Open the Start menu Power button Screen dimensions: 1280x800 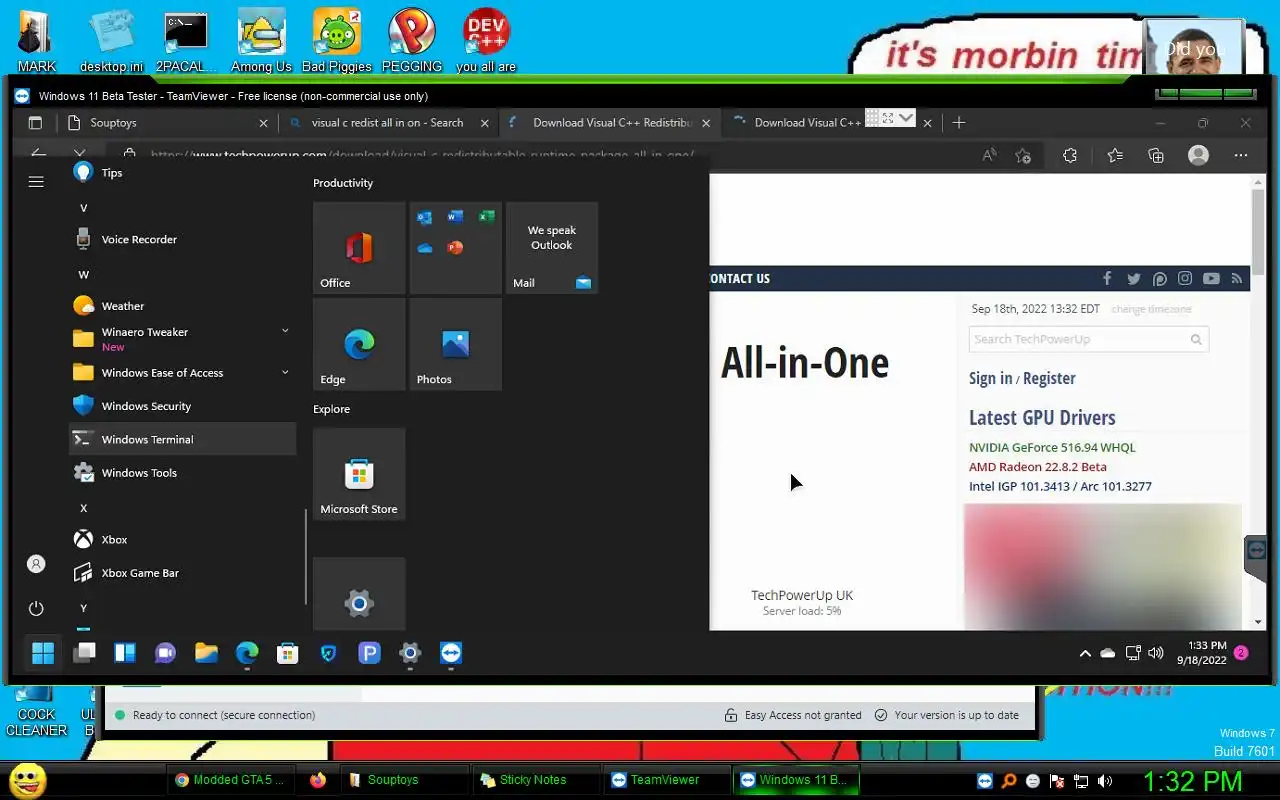[36, 608]
